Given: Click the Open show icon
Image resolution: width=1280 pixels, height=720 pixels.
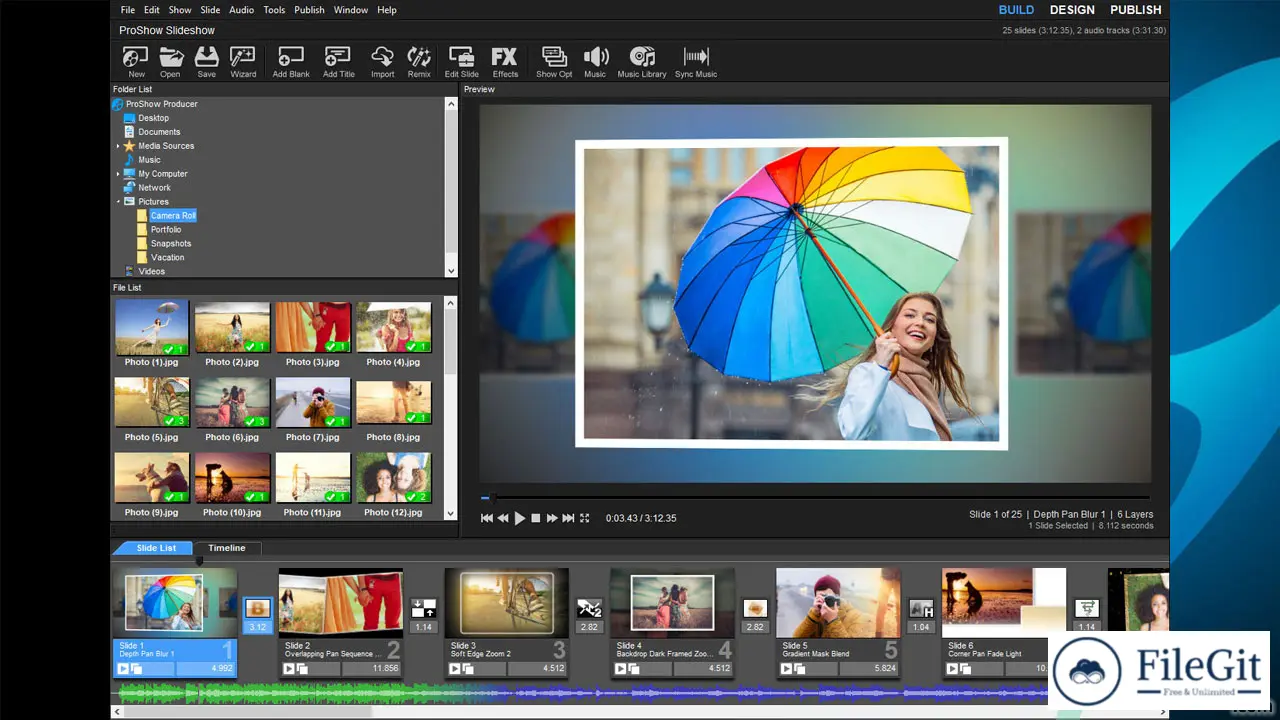Looking at the screenshot, I should pyautogui.click(x=171, y=61).
